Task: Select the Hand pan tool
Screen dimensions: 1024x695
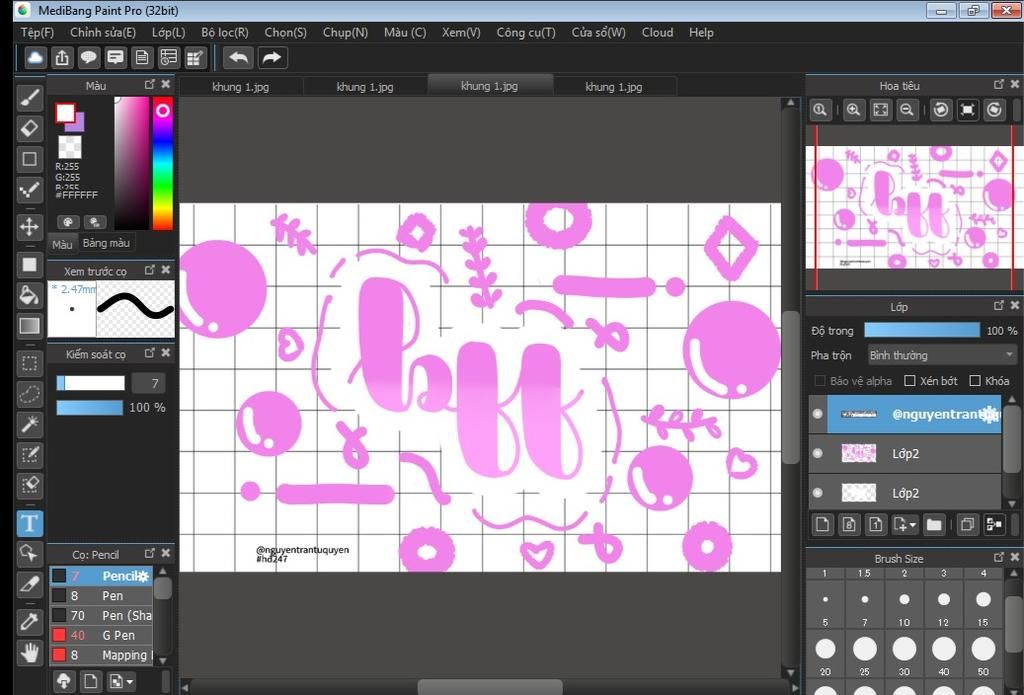Action: pos(29,653)
